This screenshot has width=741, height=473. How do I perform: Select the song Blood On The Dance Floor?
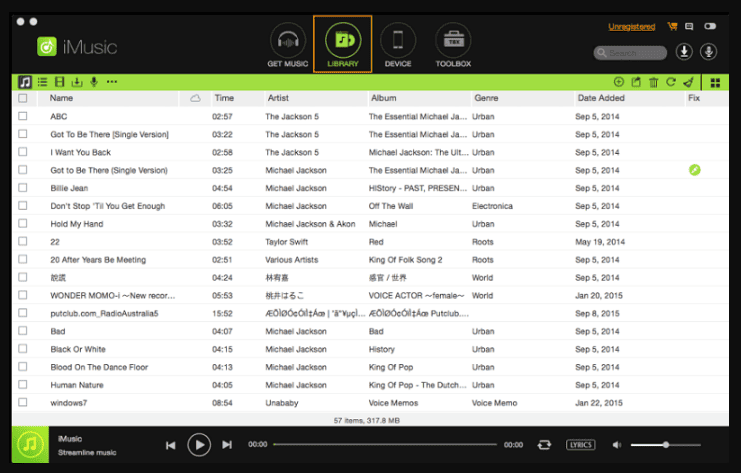tap(99, 367)
